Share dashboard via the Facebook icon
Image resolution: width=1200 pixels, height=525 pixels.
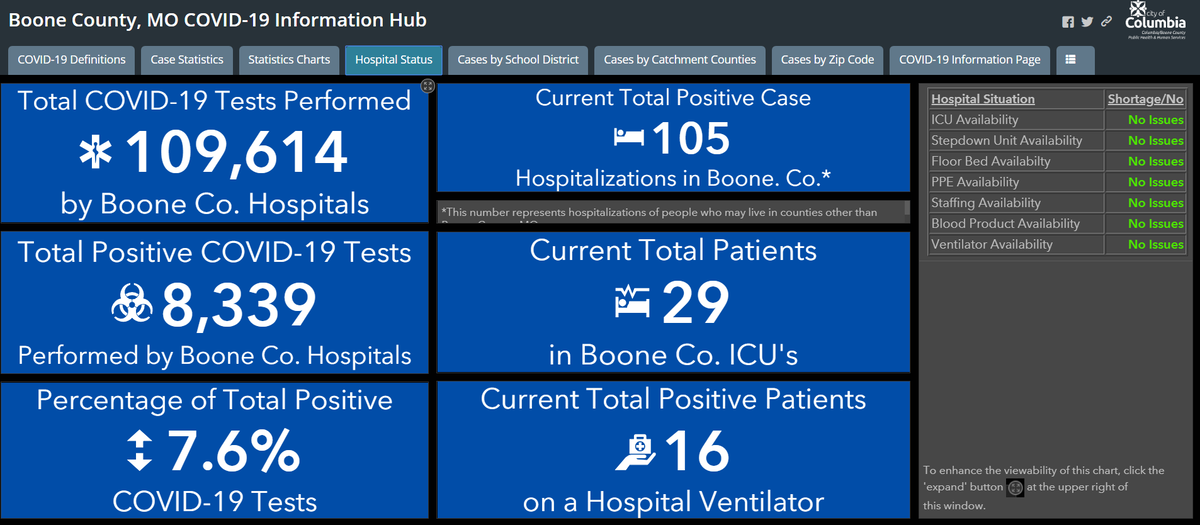pos(1067,22)
